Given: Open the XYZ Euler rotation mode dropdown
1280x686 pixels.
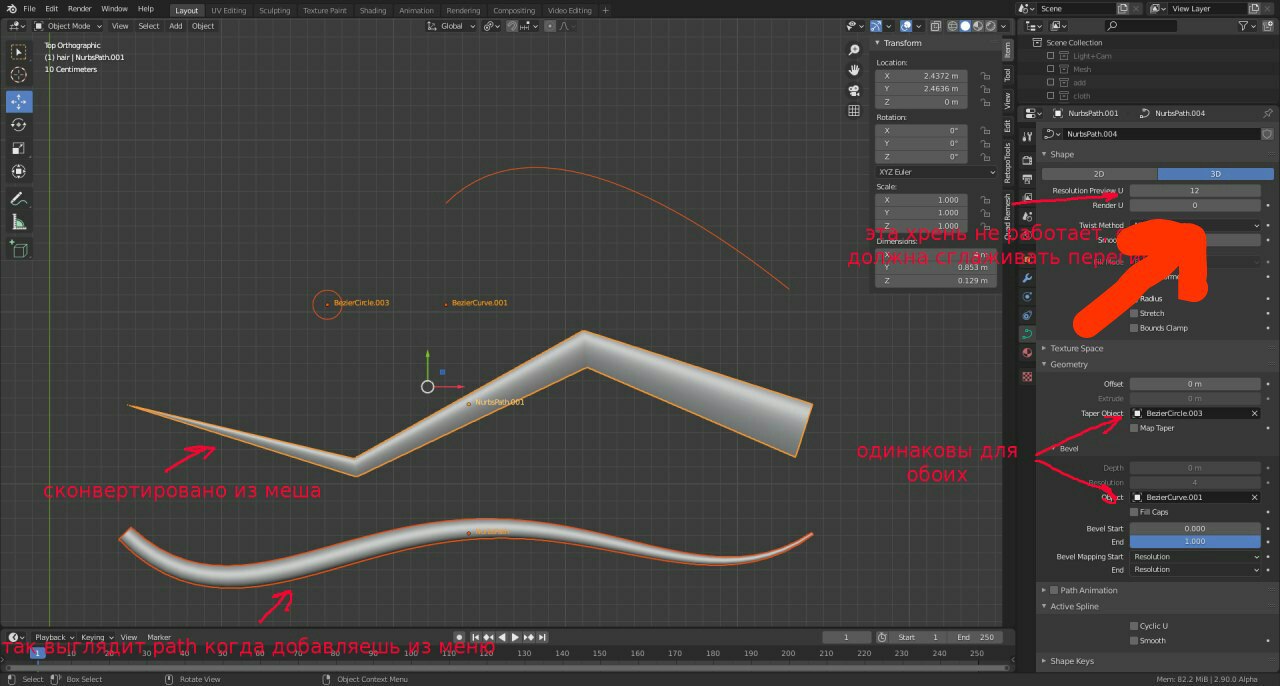Looking at the screenshot, I should point(935,172).
